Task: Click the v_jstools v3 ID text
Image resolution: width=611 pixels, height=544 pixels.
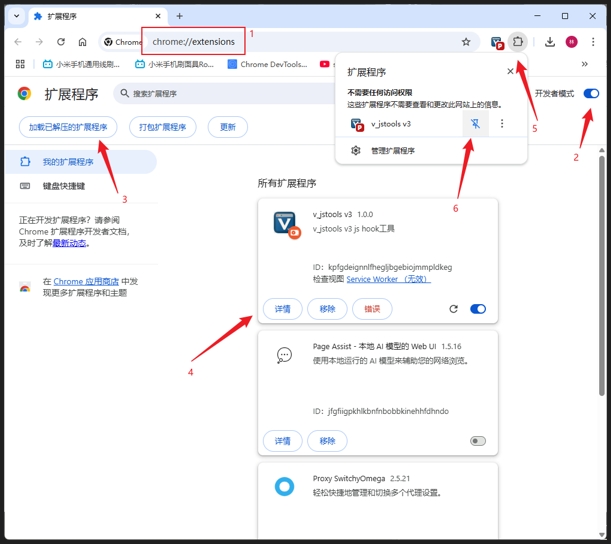Action: click(382, 267)
